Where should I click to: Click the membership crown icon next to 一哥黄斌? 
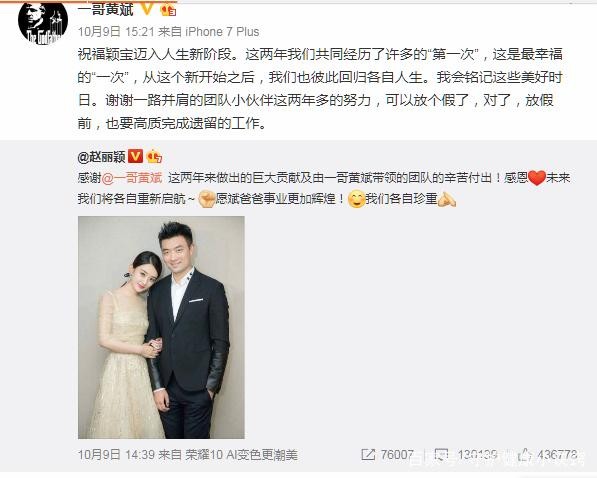[168, 10]
